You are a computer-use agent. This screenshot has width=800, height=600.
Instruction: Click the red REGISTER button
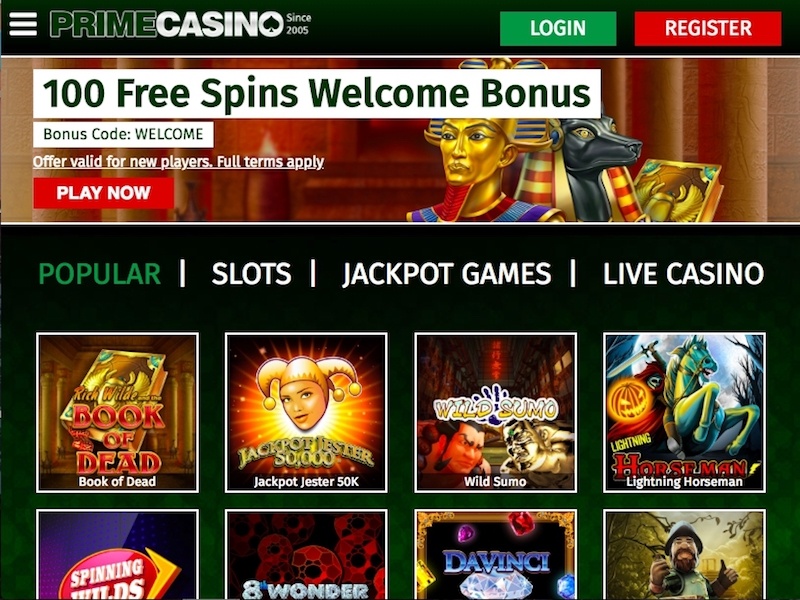[x=708, y=29]
